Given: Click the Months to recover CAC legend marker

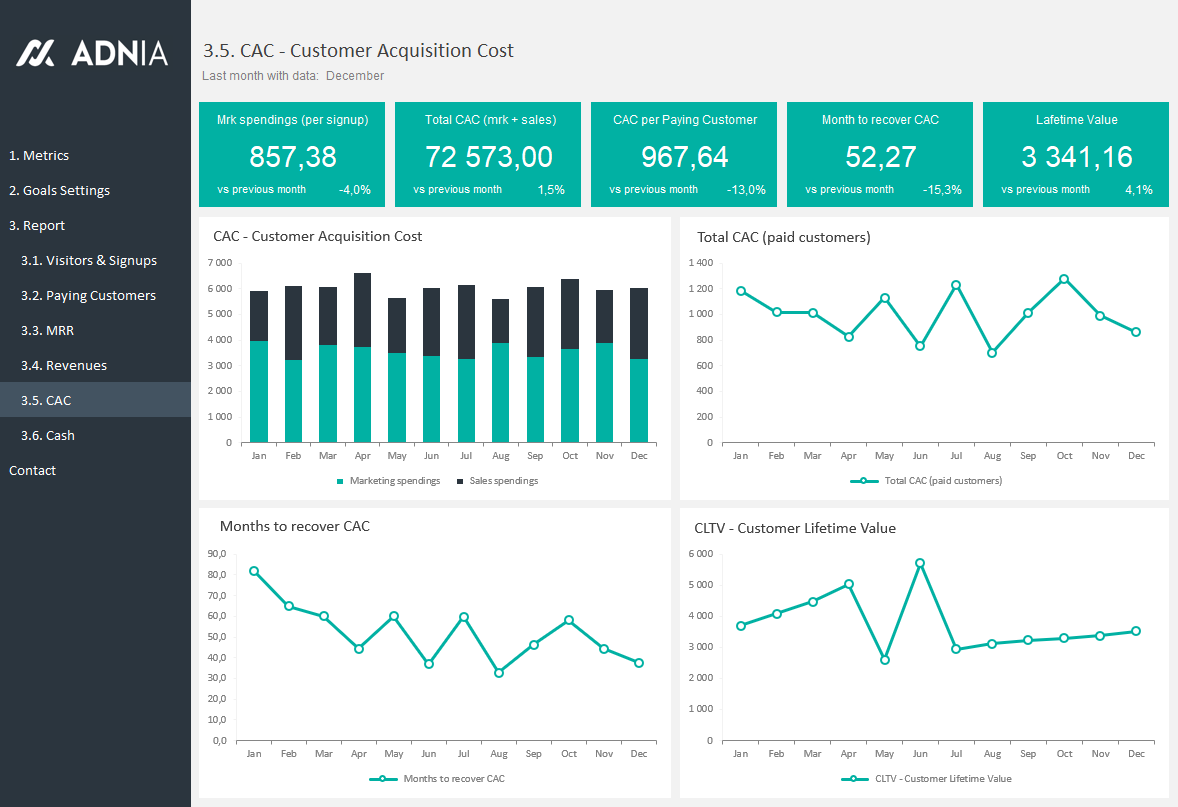Looking at the screenshot, I should 383,779.
